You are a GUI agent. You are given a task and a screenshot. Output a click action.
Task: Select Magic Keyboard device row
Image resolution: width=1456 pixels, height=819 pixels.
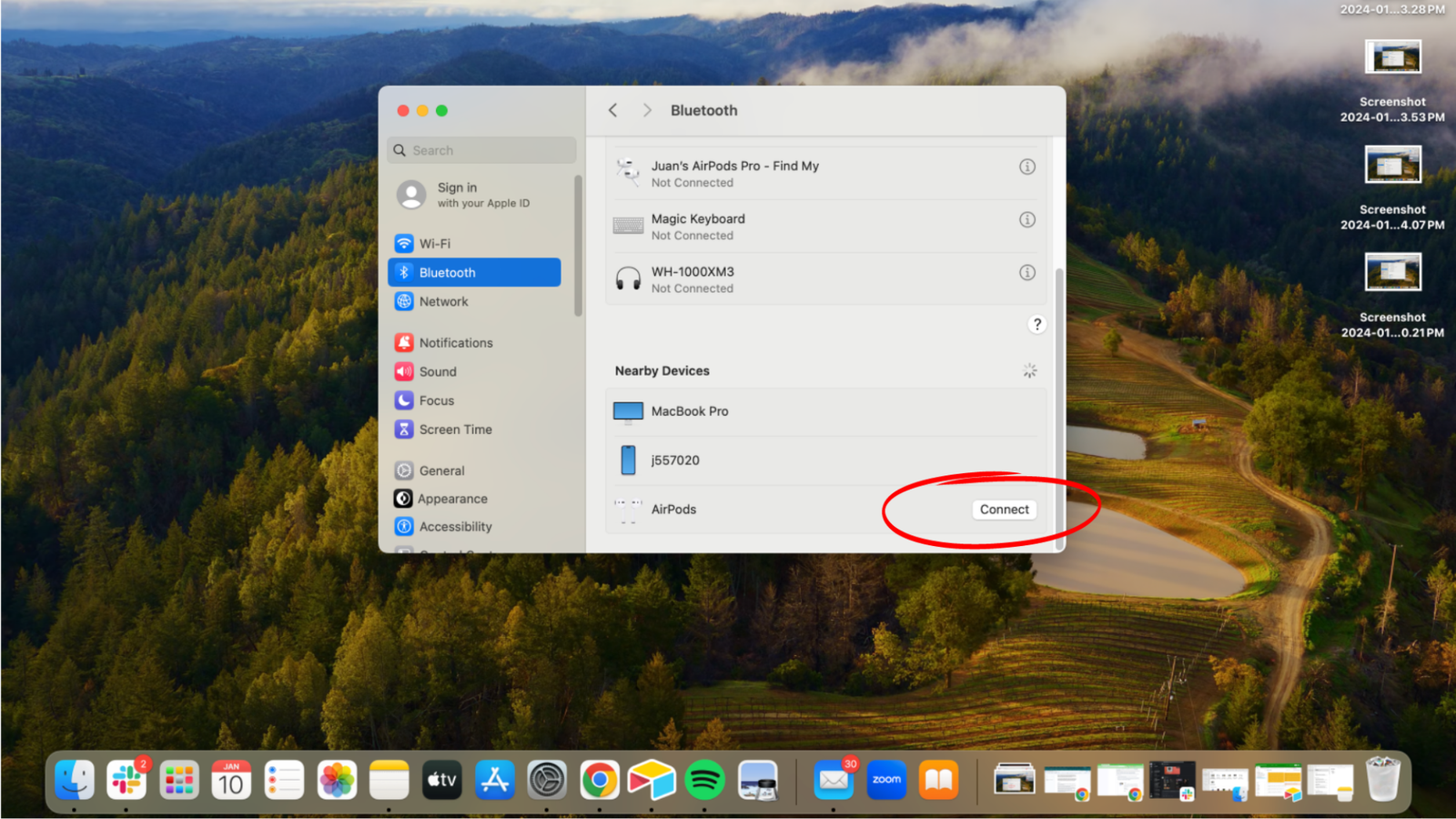click(x=825, y=227)
